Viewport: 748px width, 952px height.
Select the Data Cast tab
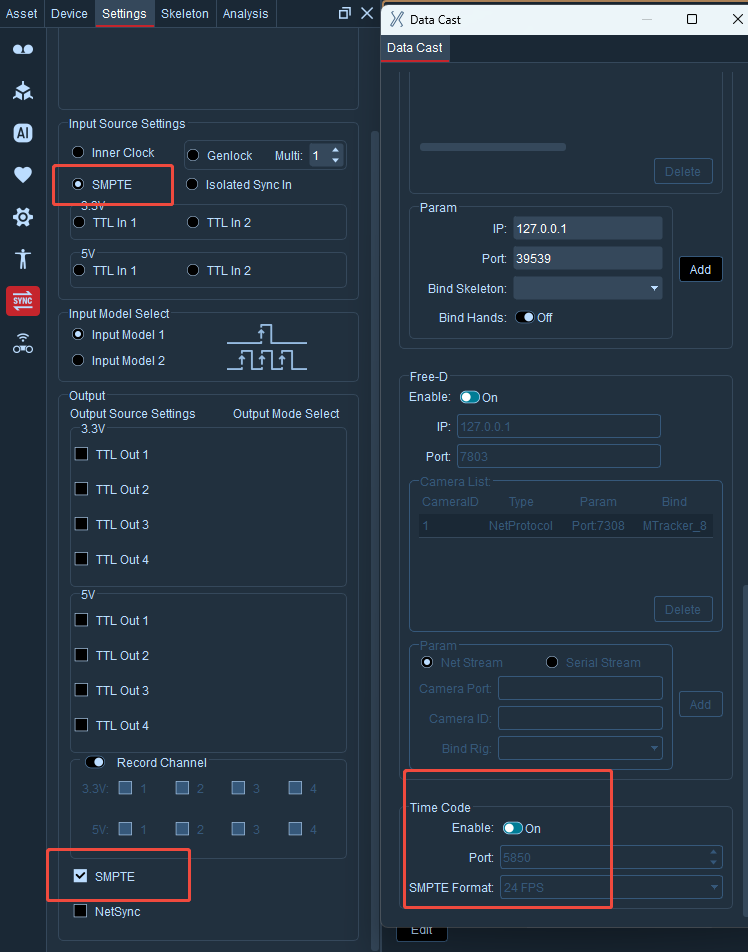point(415,48)
